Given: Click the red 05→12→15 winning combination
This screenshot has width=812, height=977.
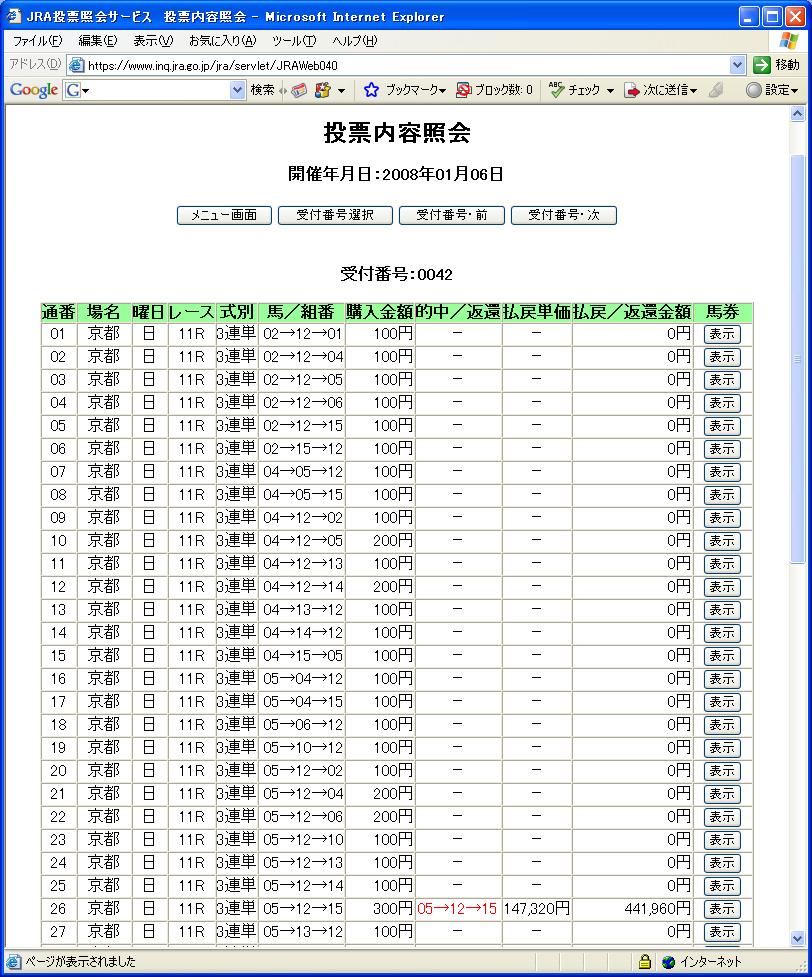Looking at the screenshot, I should pyautogui.click(x=457, y=909).
